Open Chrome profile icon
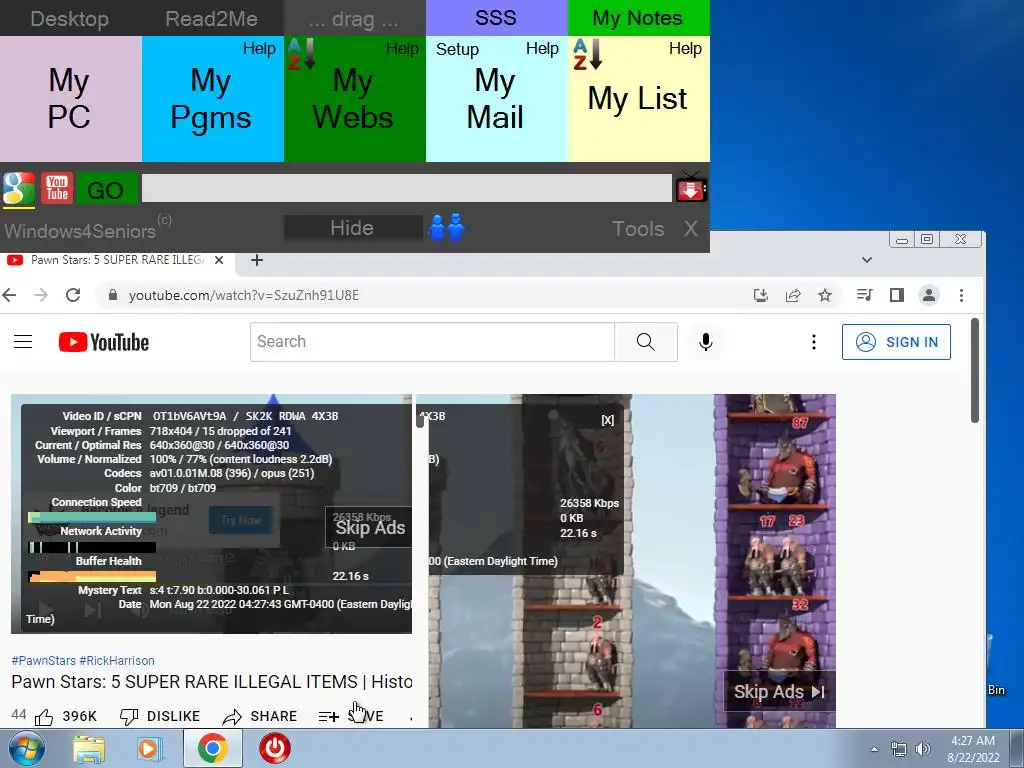1024x768 pixels. pos(929,295)
